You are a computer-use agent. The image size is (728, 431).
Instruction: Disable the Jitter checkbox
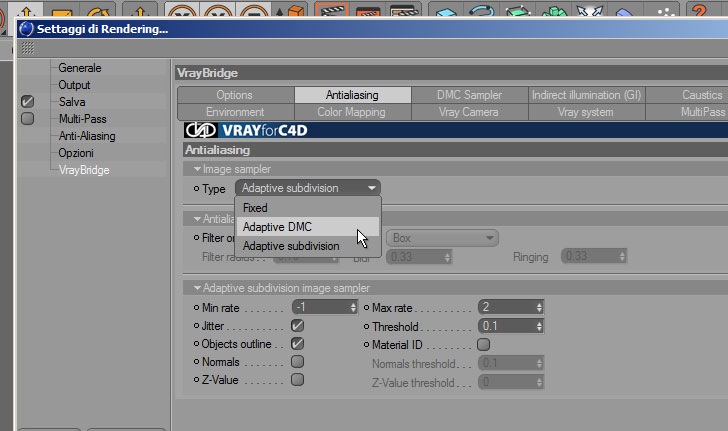point(297,326)
